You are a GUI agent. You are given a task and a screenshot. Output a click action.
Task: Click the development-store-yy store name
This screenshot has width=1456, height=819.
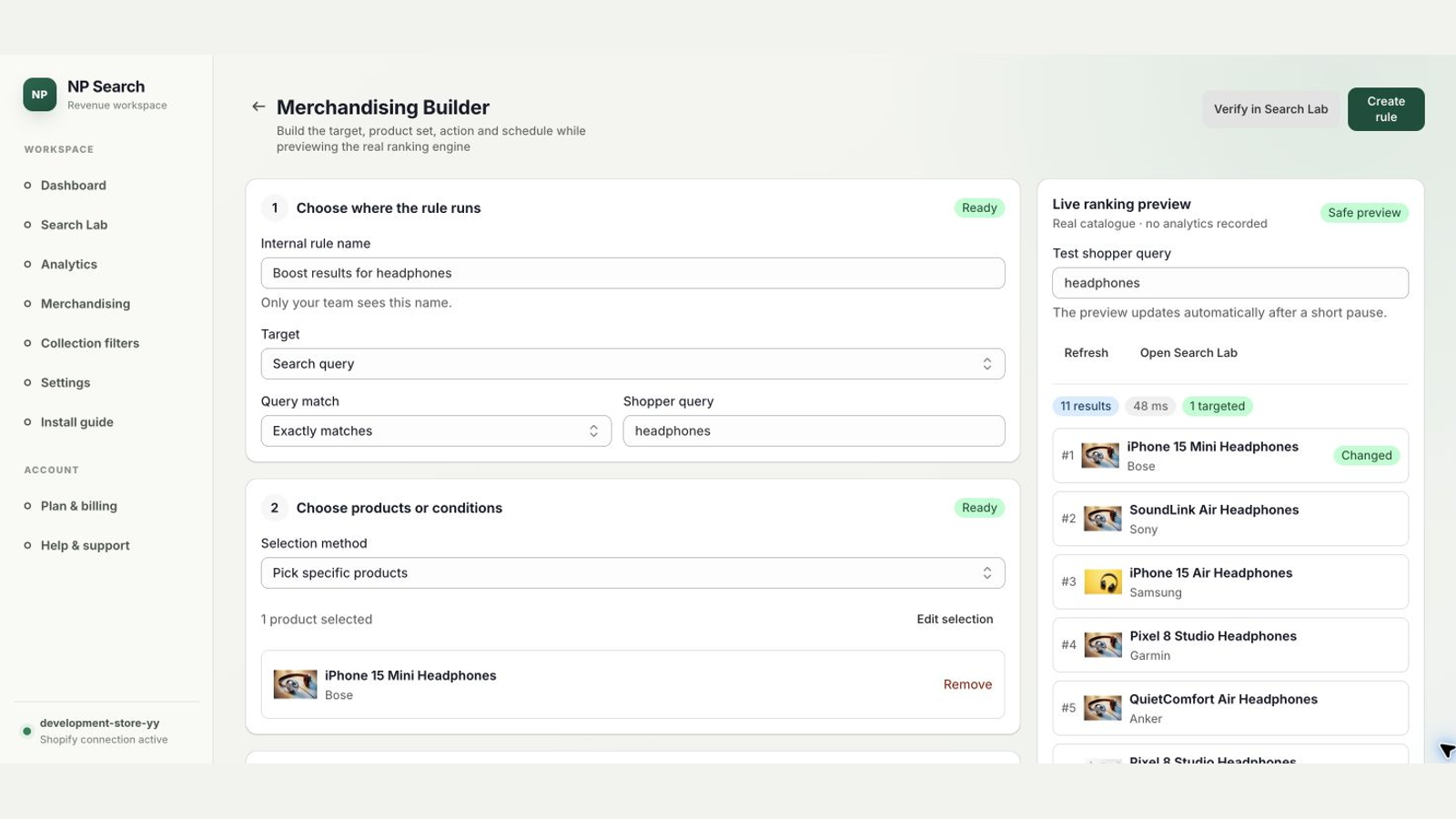click(99, 723)
